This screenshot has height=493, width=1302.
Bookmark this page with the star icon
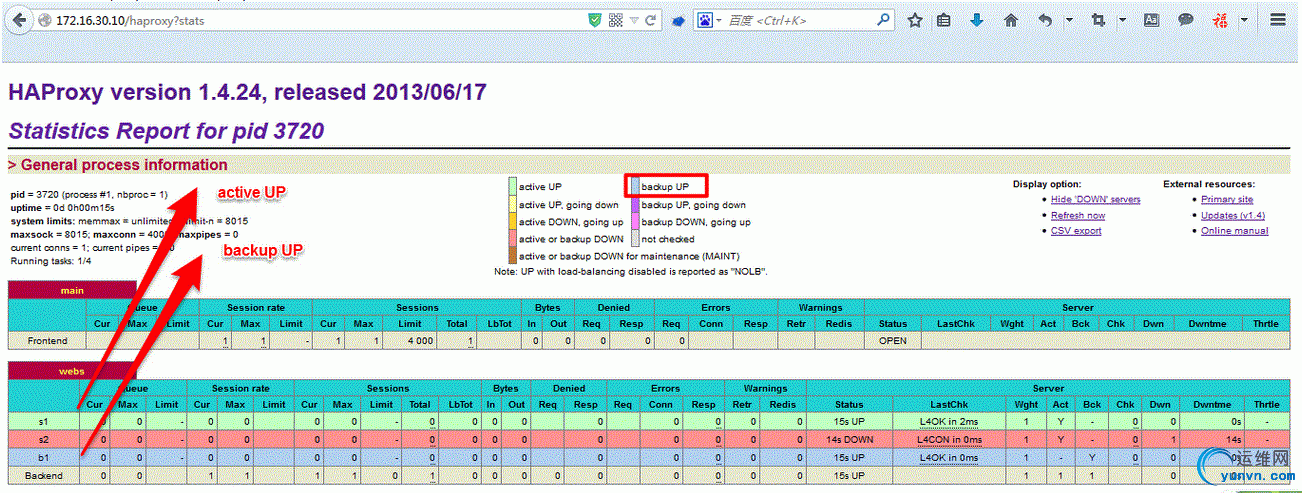(915, 20)
